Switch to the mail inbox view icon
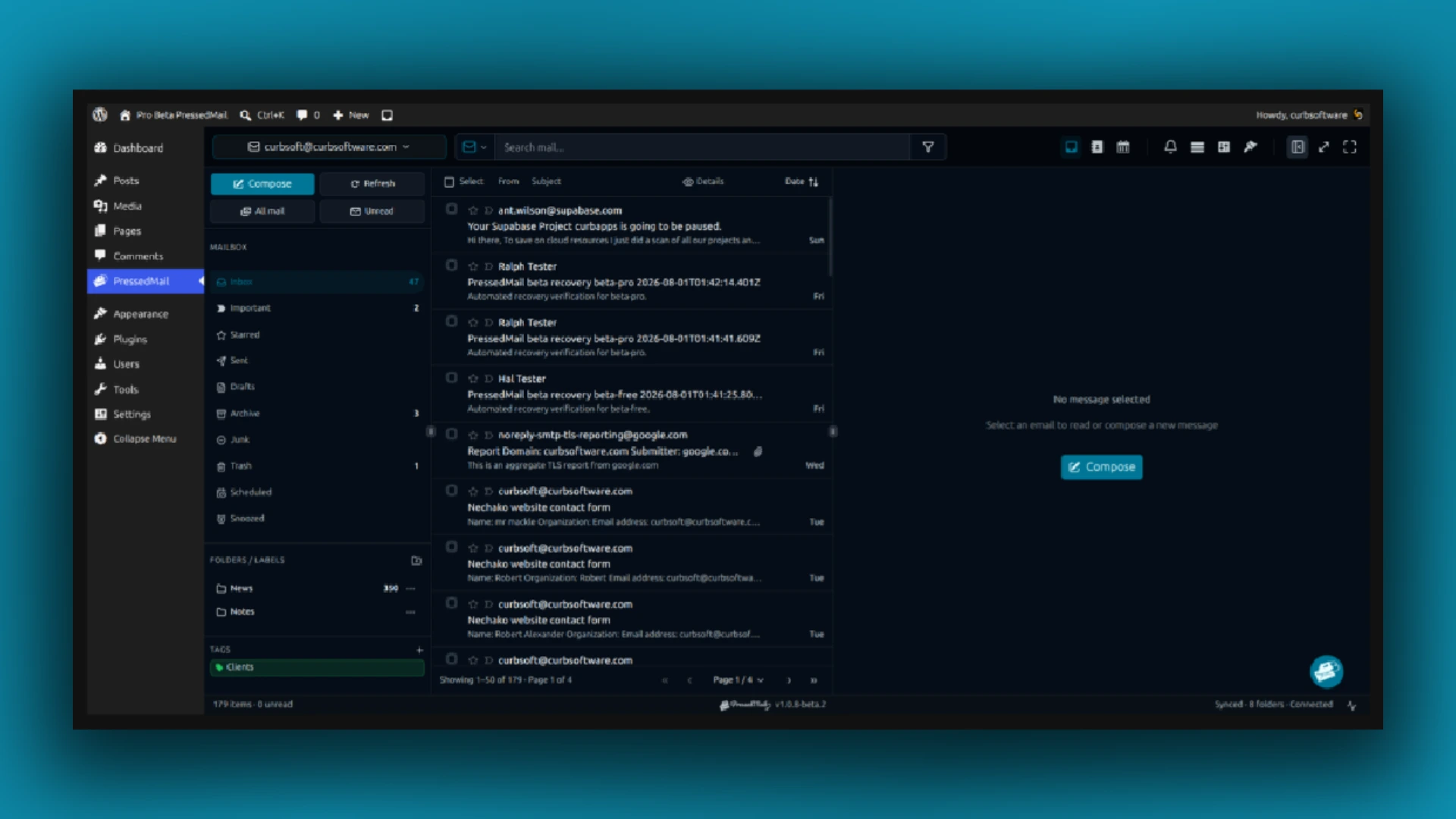This screenshot has height=819, width=1456. 1071,147
